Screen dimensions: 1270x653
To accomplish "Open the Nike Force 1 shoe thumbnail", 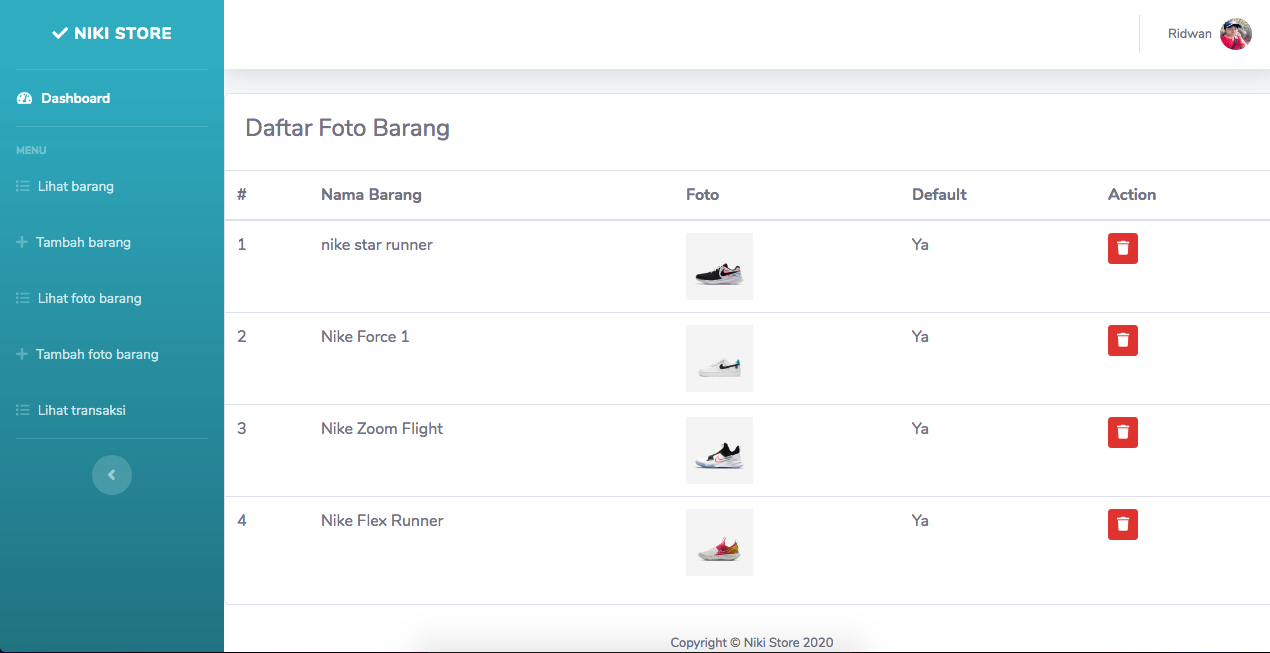I will pos(719,358).
